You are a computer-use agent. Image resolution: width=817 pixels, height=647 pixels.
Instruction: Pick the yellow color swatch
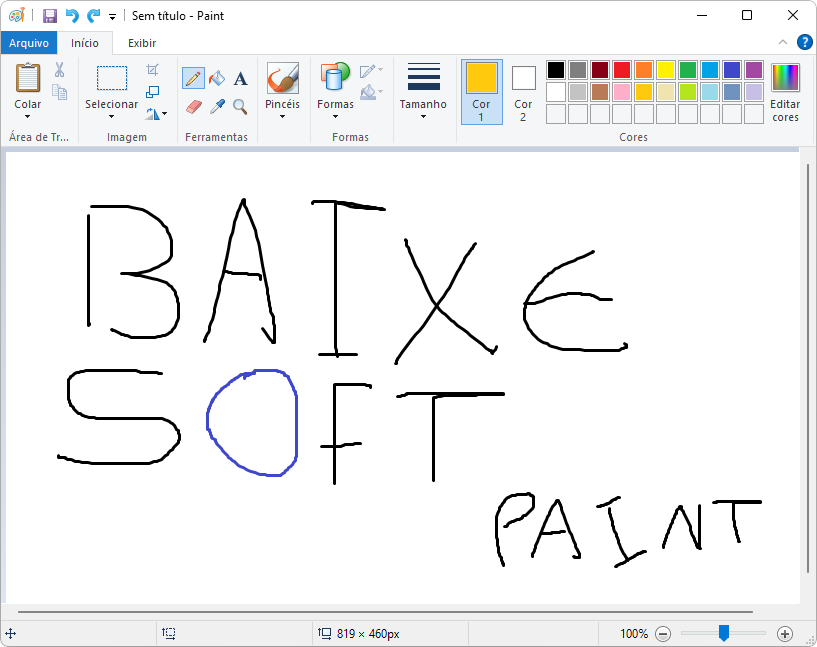tap(666, 70)
